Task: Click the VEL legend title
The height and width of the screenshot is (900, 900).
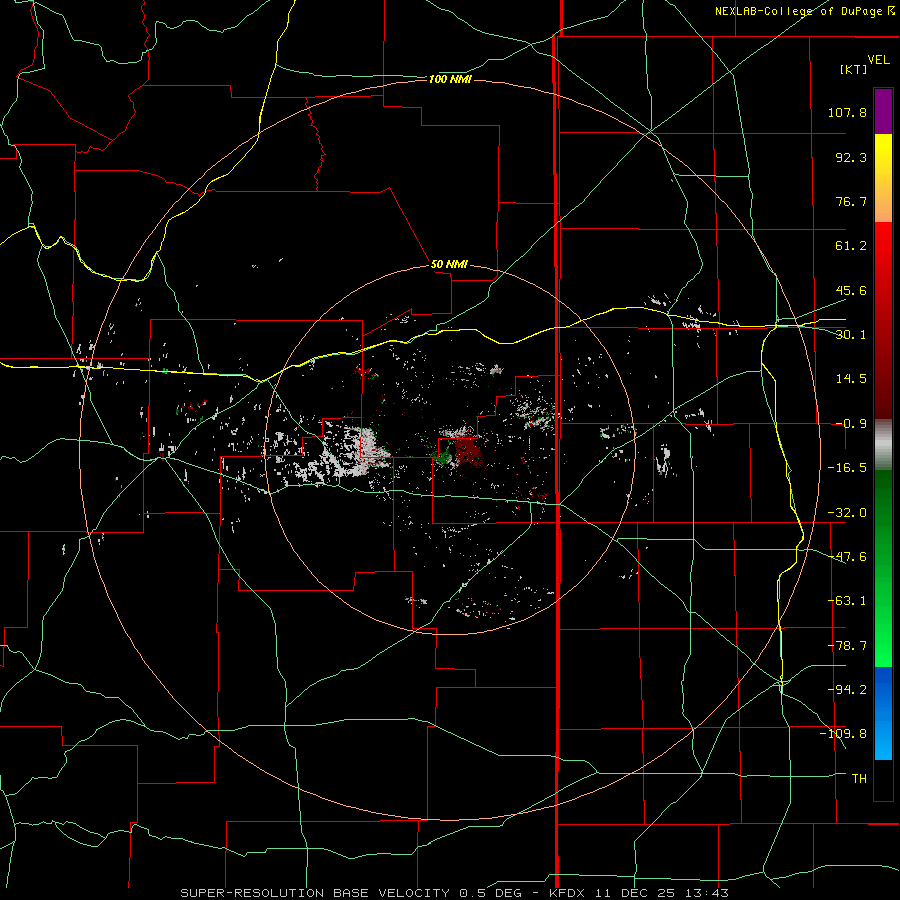Action: tap(878, 60)
